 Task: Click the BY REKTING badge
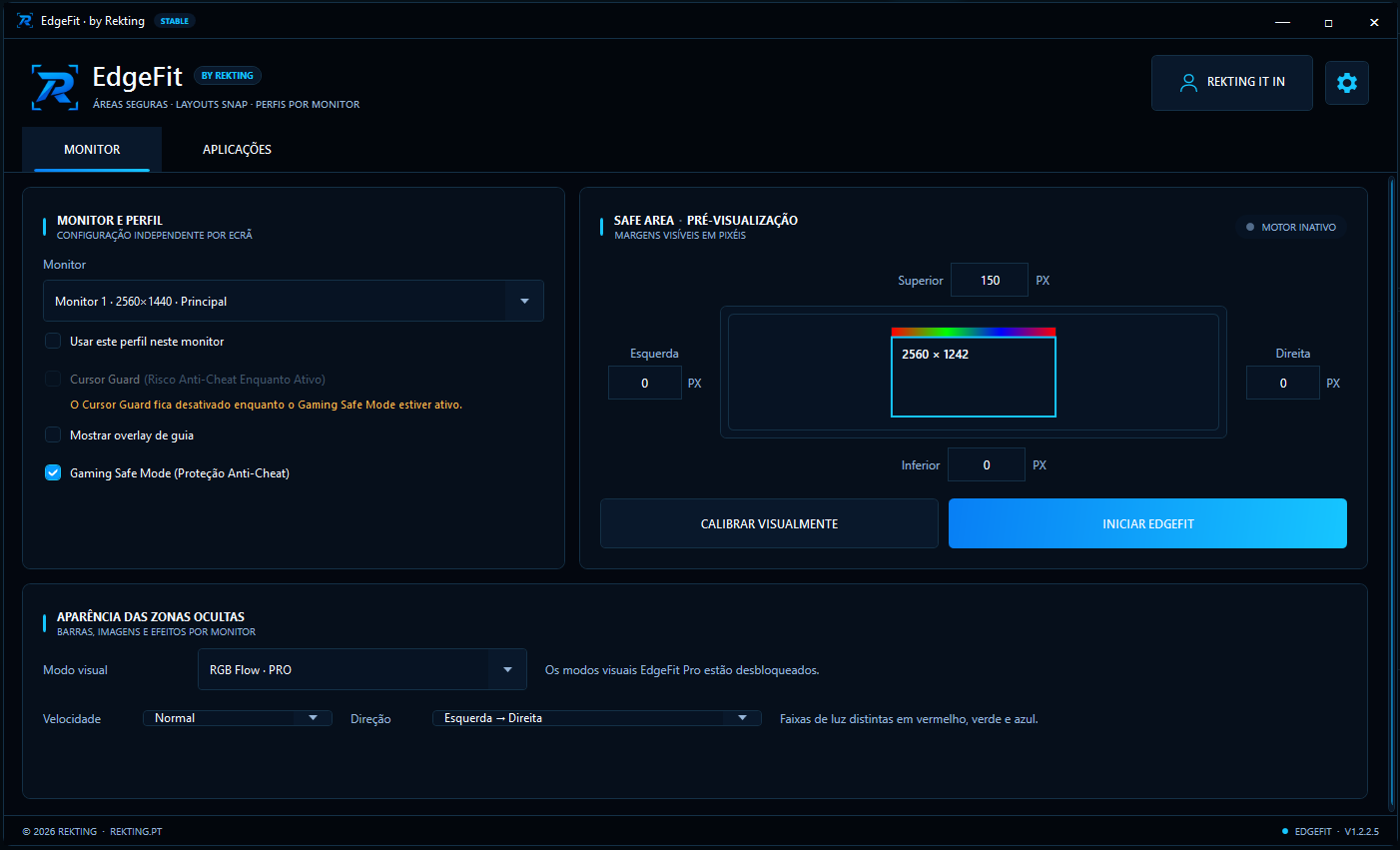(228, 76)
